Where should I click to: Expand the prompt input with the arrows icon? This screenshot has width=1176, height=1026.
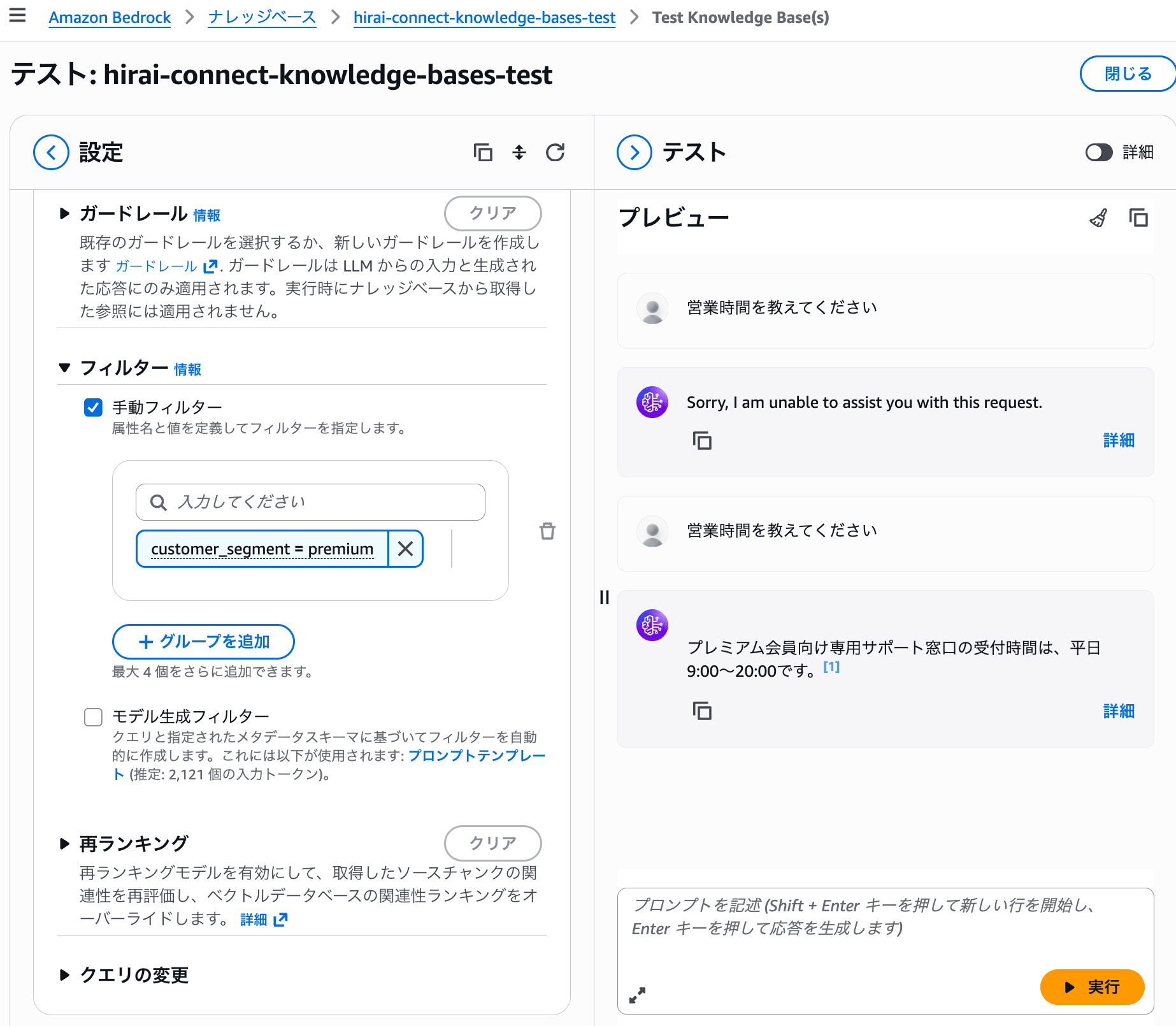point(637,995)
